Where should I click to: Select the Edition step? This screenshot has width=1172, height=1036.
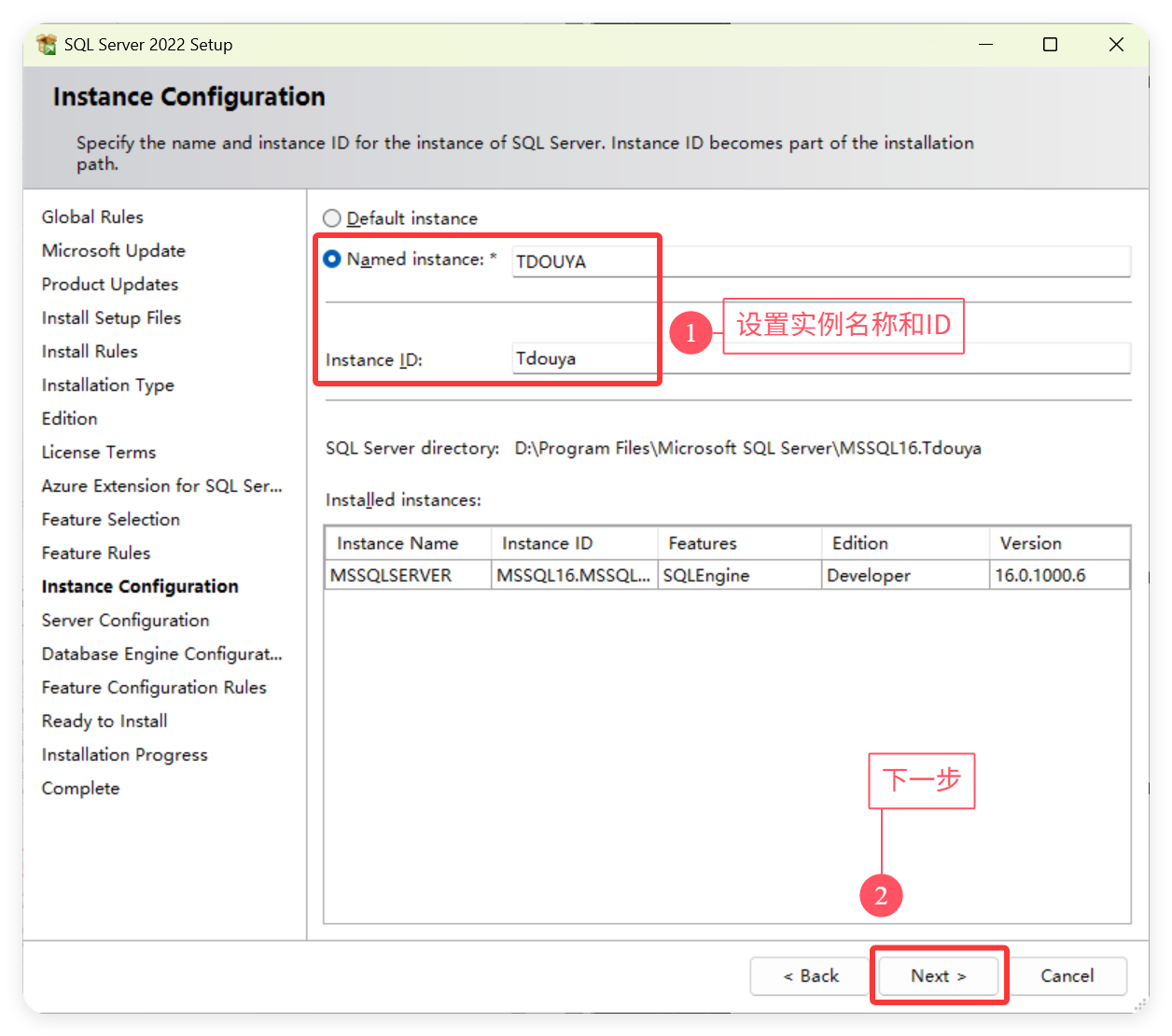[x=69, y=418]
